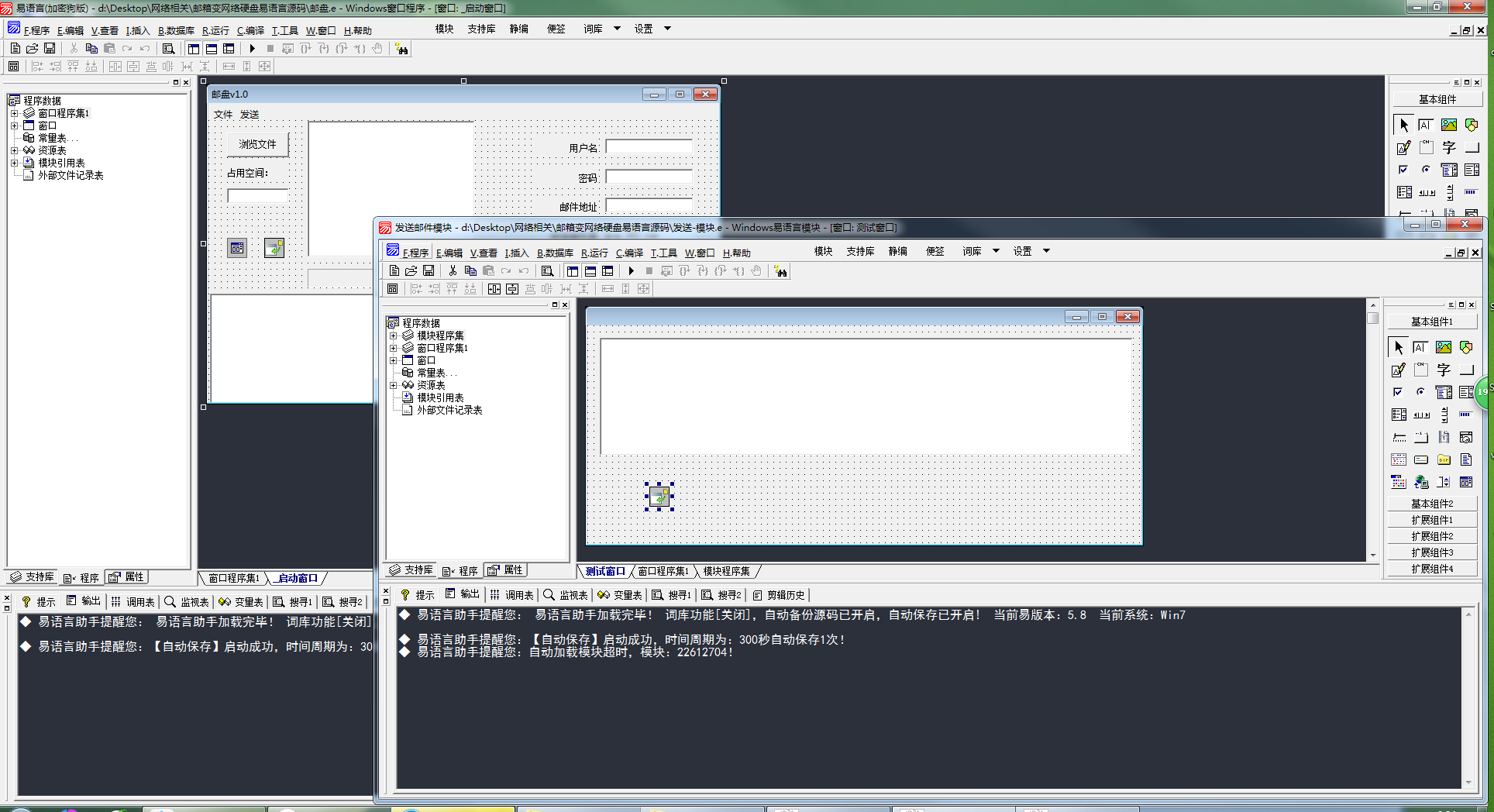Click the cut scissors icon in the module toolbar
Image resolution: width=1494 pixels, height=812 pixels.
click(x=453, y=271)
